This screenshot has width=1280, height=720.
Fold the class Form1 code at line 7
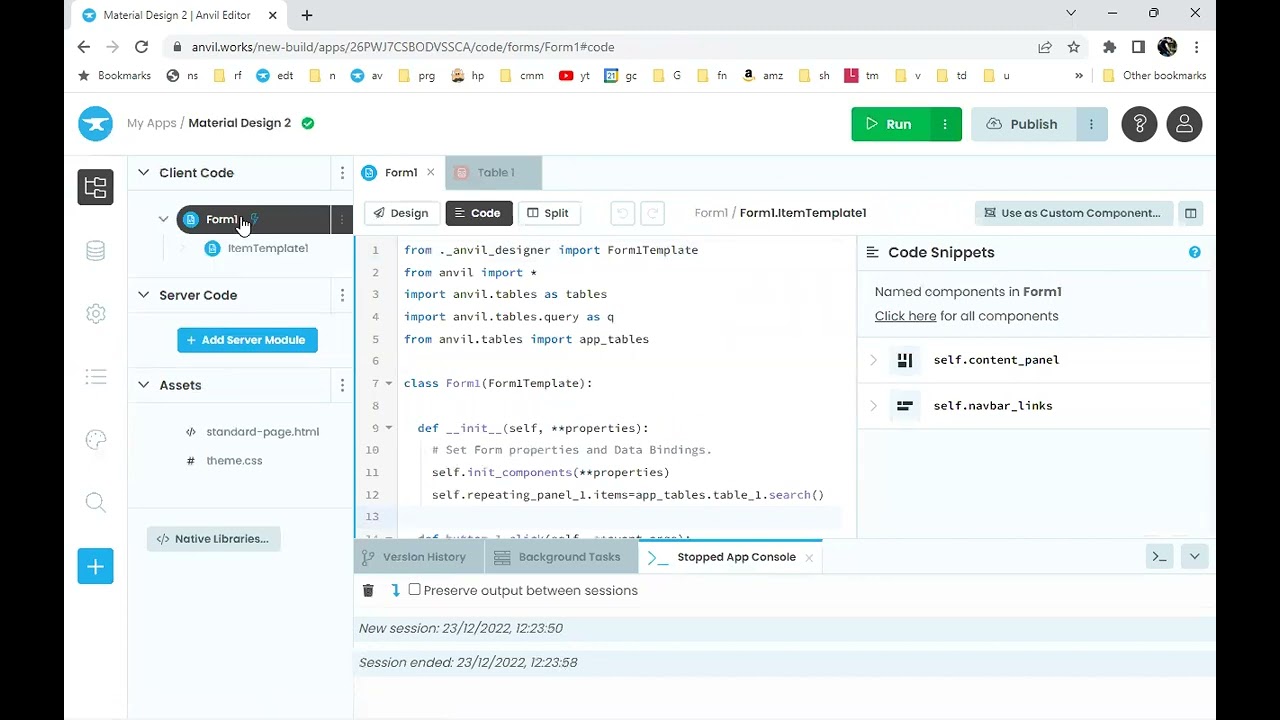(x=389, y=384)
